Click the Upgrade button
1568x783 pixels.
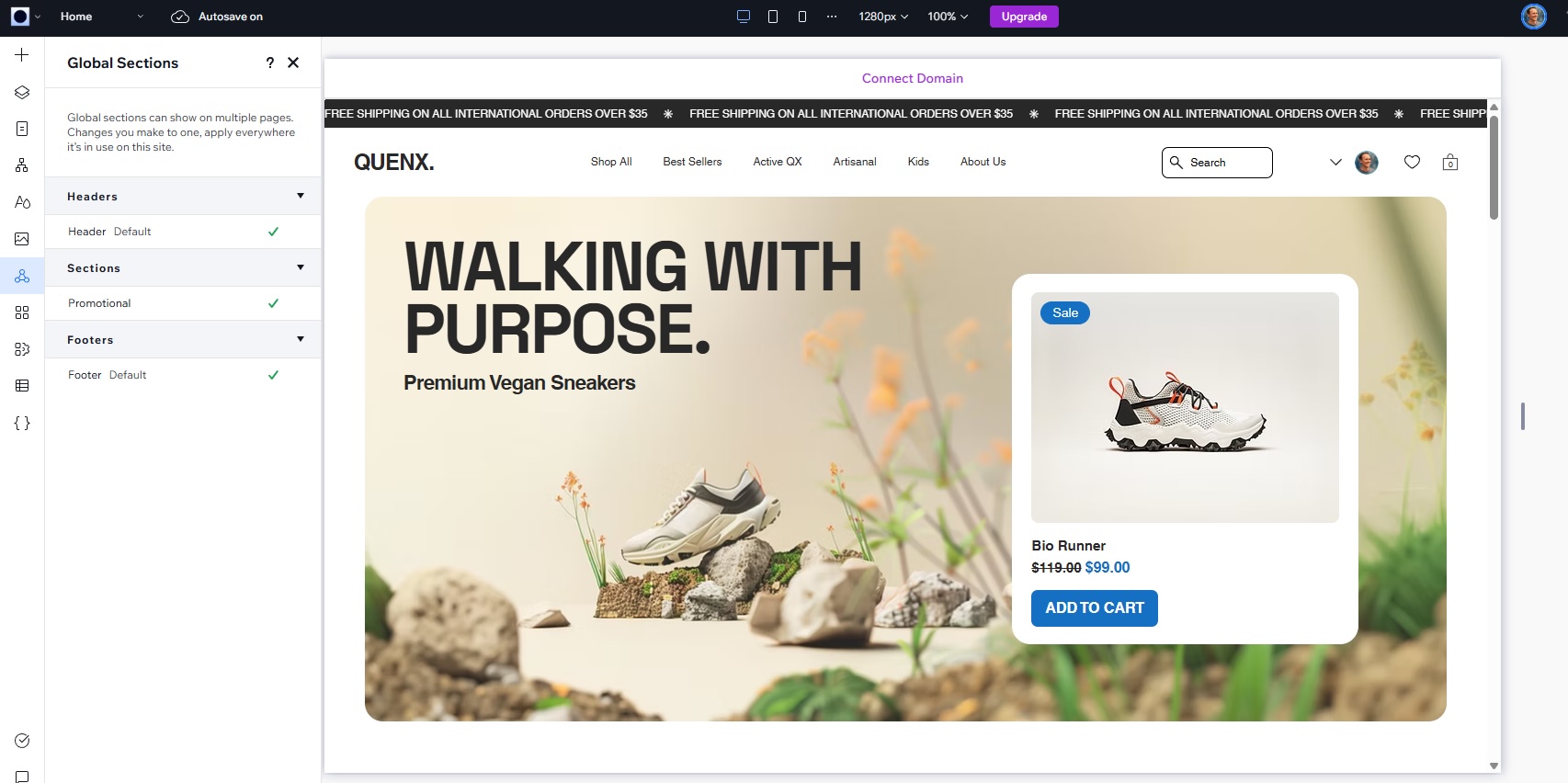(x=1024, y=17)
